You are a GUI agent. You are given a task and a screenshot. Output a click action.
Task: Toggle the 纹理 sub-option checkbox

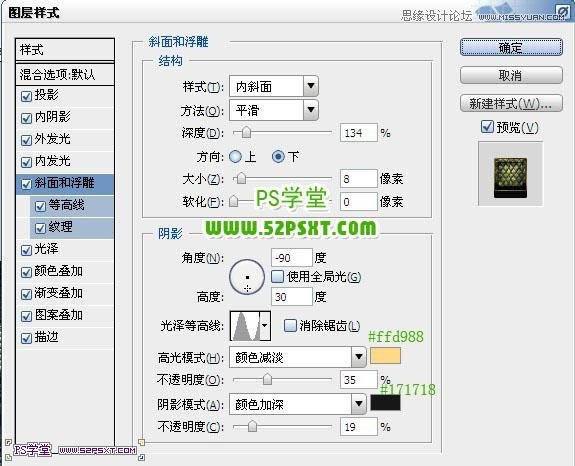pyautogui.click(x=40, y=228)
